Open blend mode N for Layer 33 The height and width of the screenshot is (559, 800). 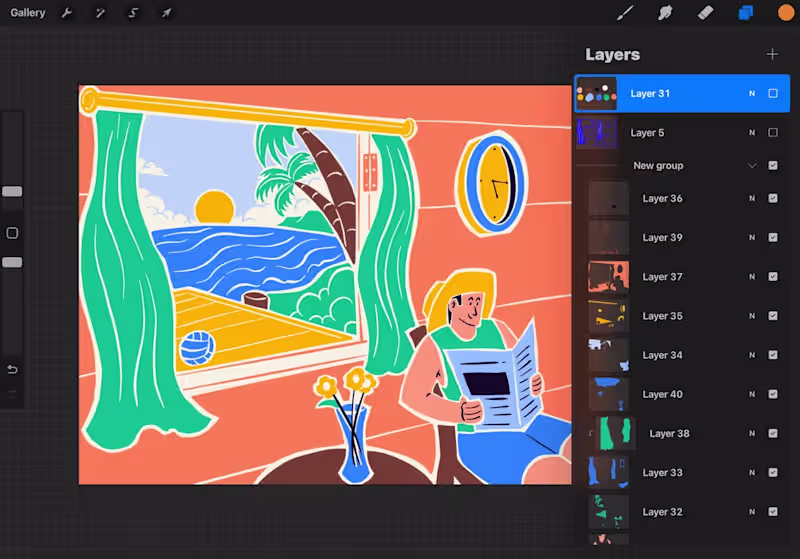tap(752, 472)
